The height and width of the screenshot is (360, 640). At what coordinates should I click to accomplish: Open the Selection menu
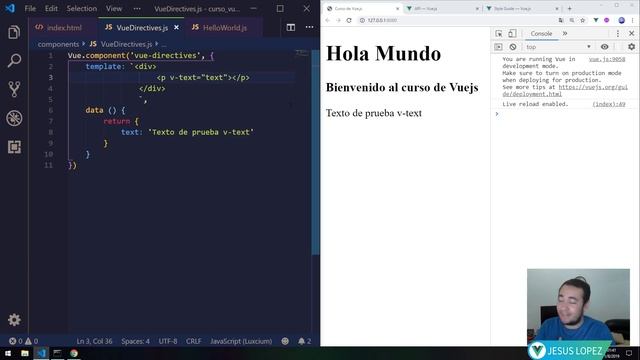(x=82, y=8)
